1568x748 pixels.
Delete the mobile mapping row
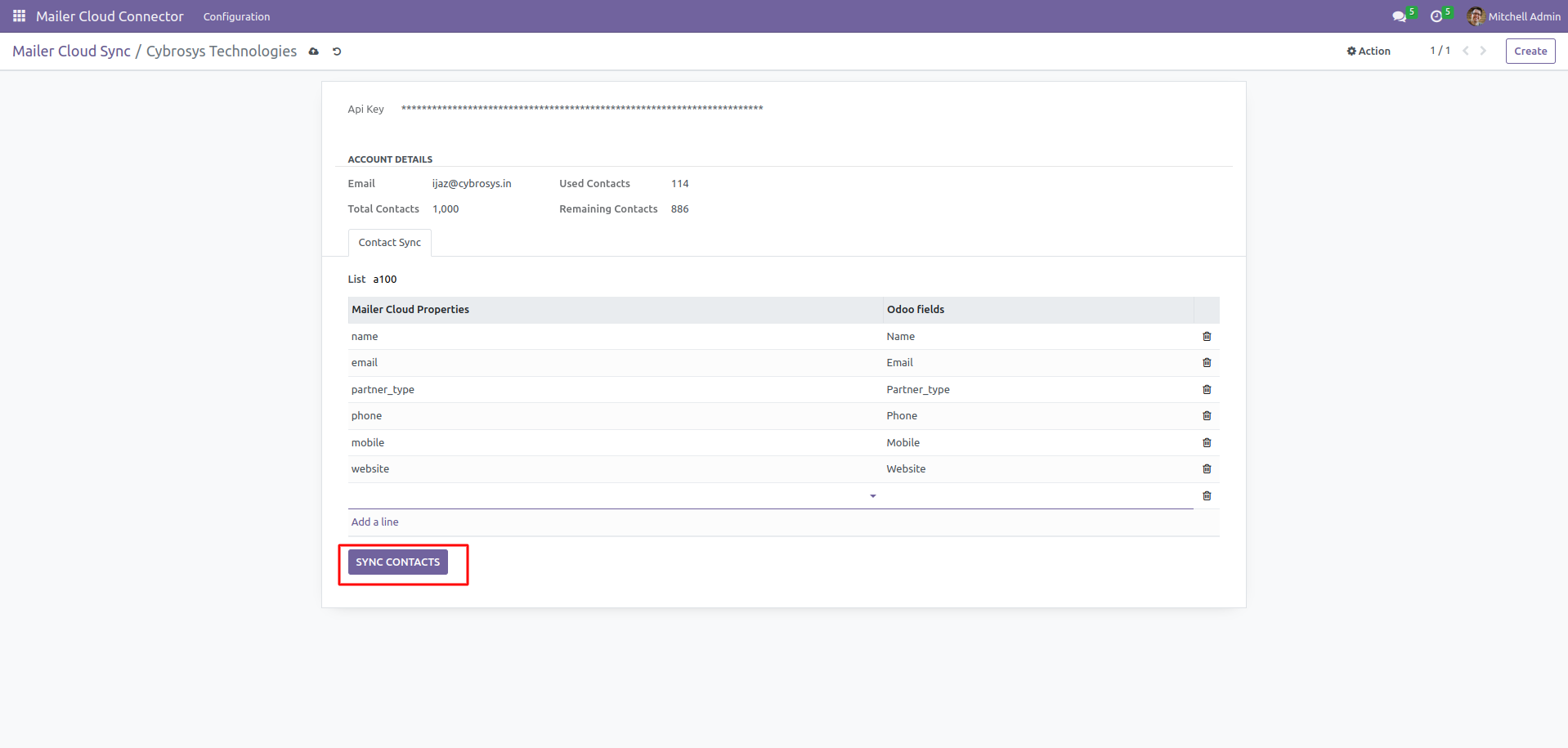click(1207, 443)
